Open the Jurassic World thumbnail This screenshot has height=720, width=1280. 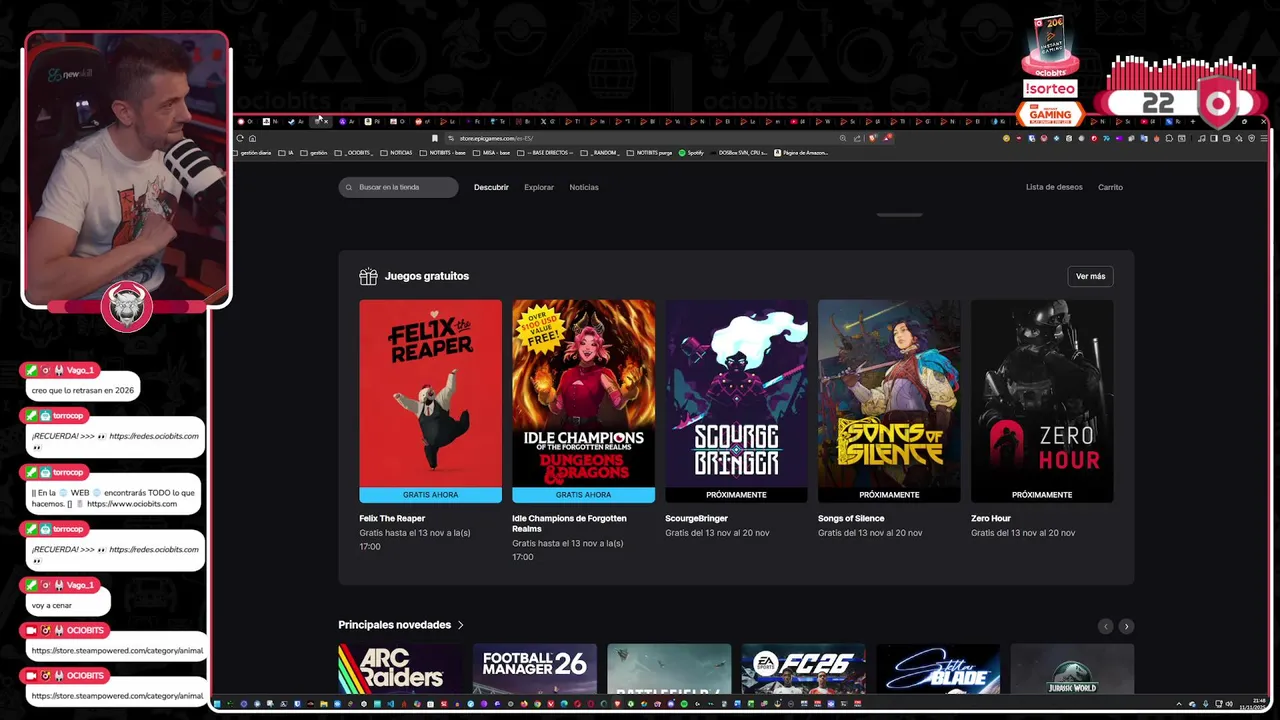(x=1072, y=668)
